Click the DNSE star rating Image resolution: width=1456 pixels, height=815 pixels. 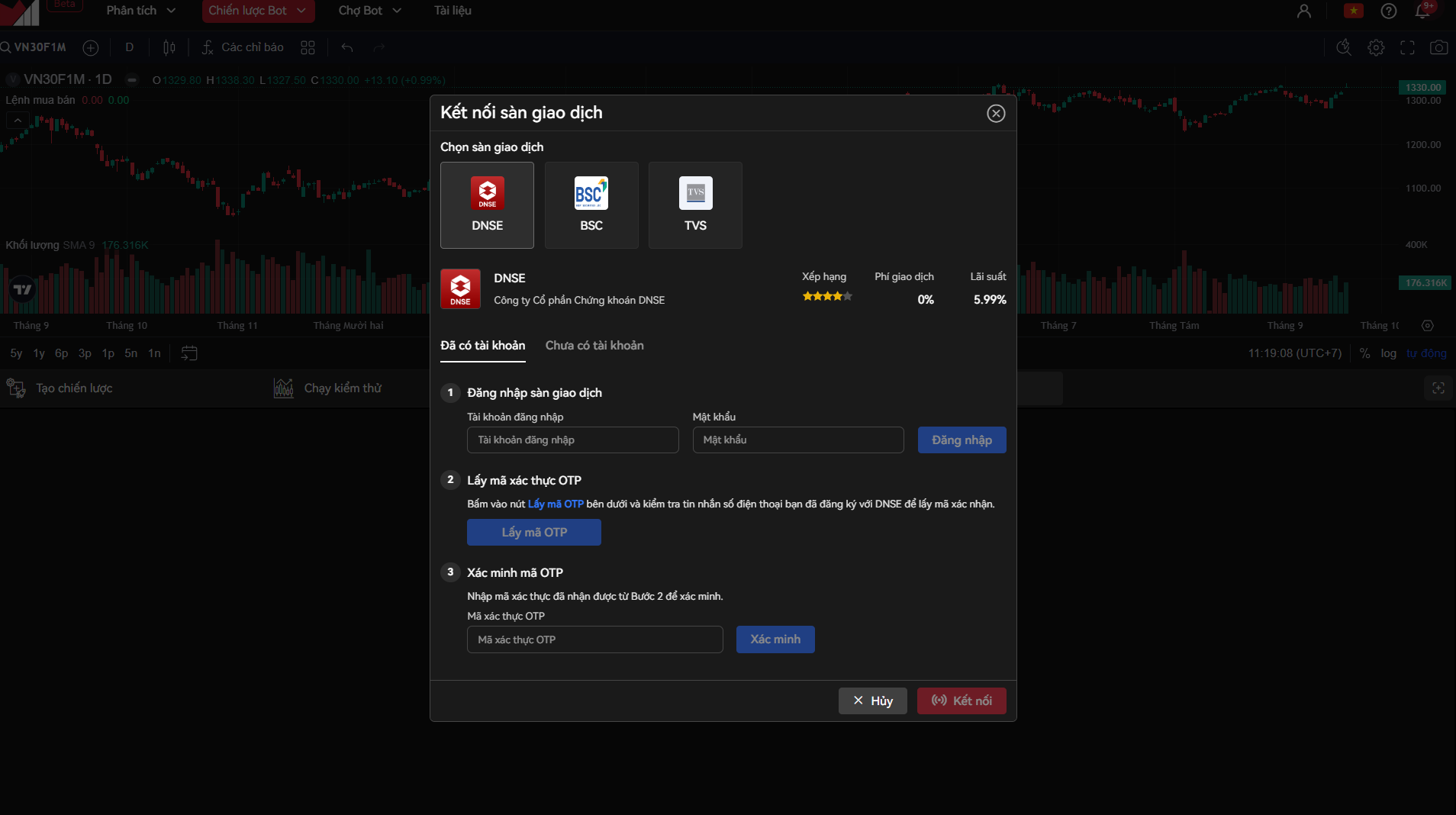tap(827, 297)
